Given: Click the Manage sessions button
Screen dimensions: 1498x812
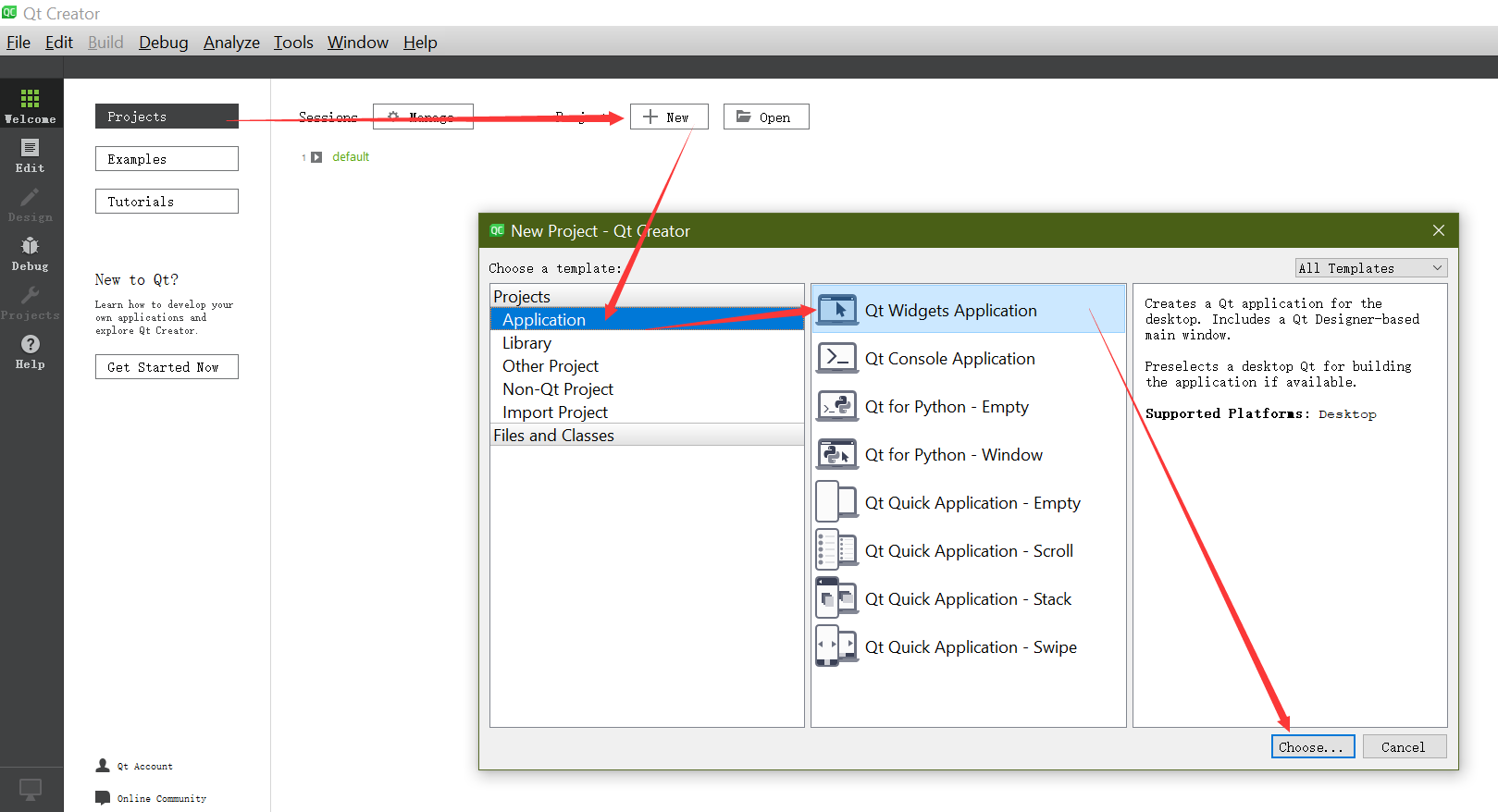Looking at the screenshot, I should point(423,117).
